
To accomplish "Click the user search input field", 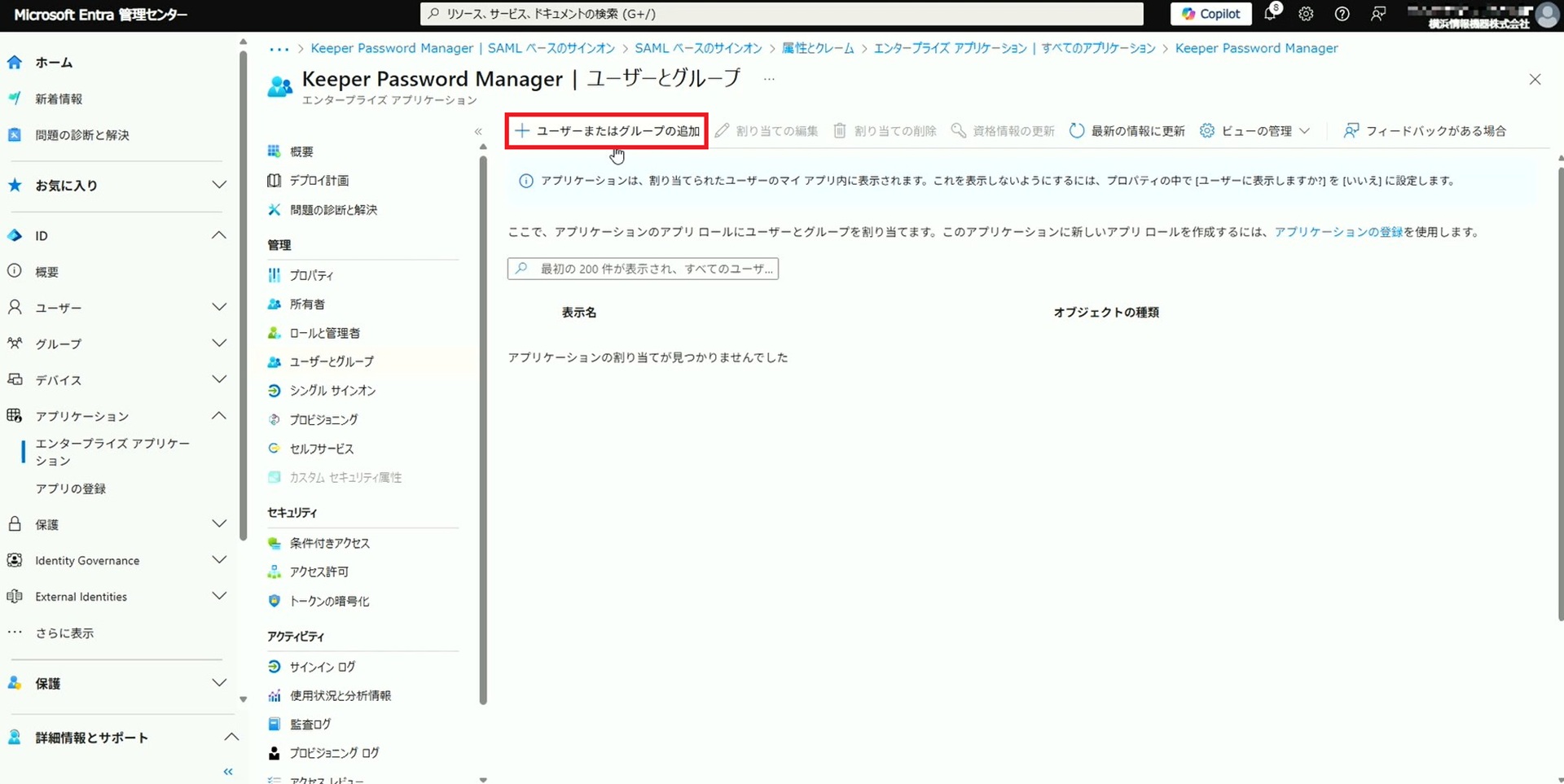I will (643, 269).
